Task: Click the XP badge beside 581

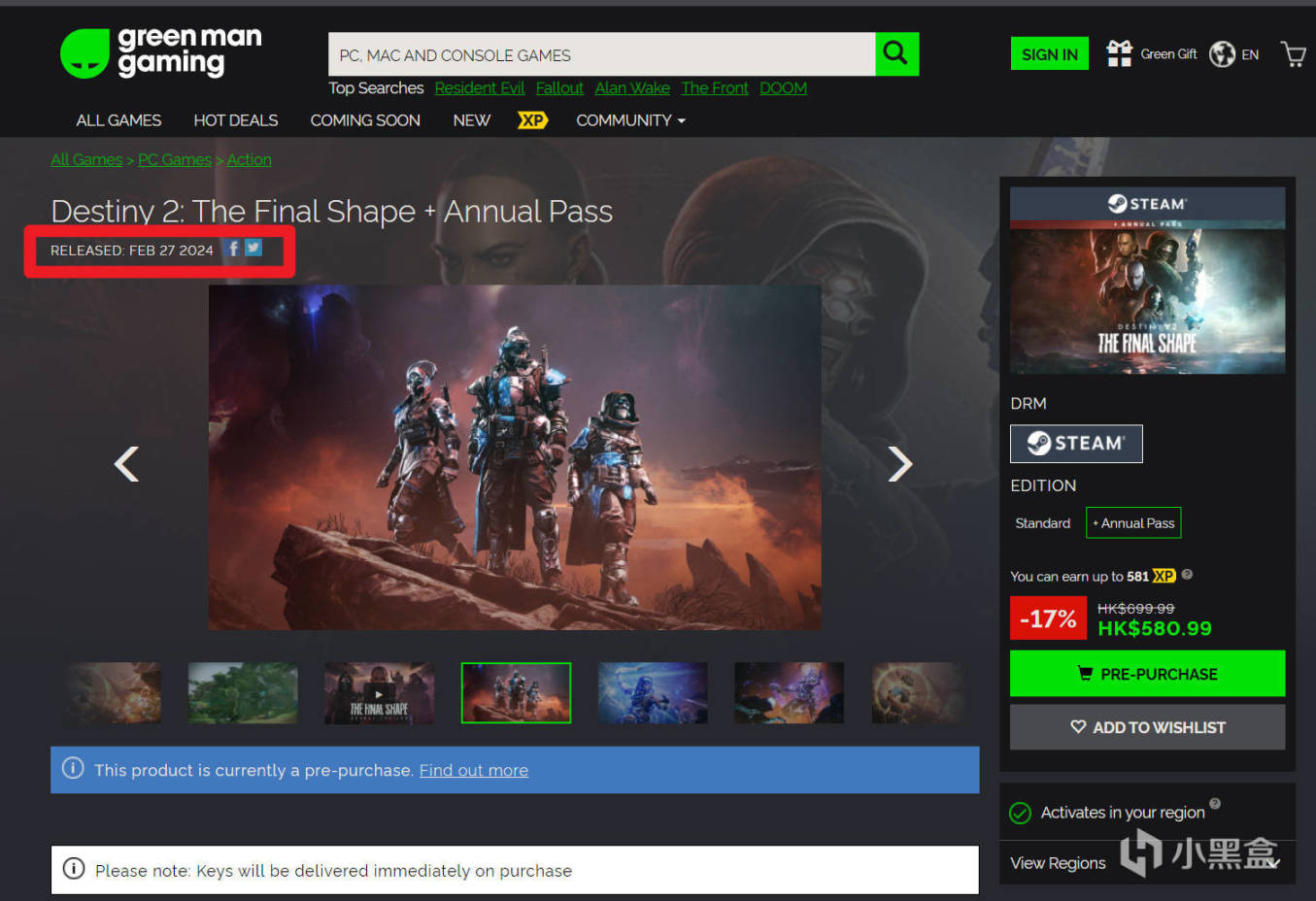Action: [x=1164, y=576]
